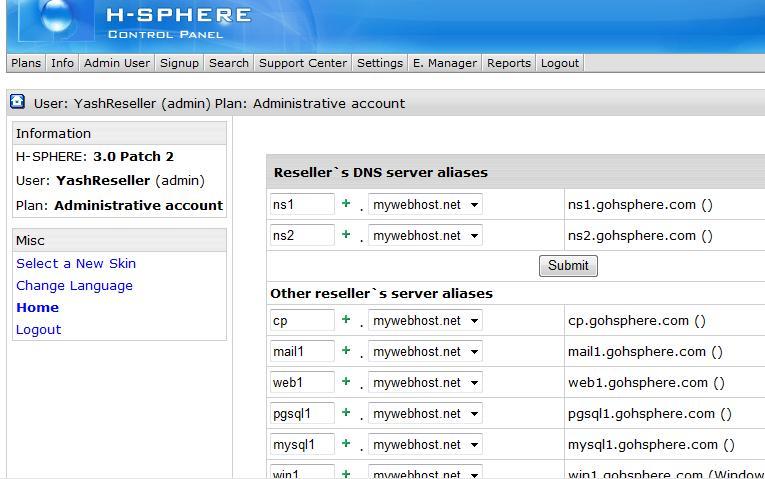Open the Settings menu

(x=380, y=63)
